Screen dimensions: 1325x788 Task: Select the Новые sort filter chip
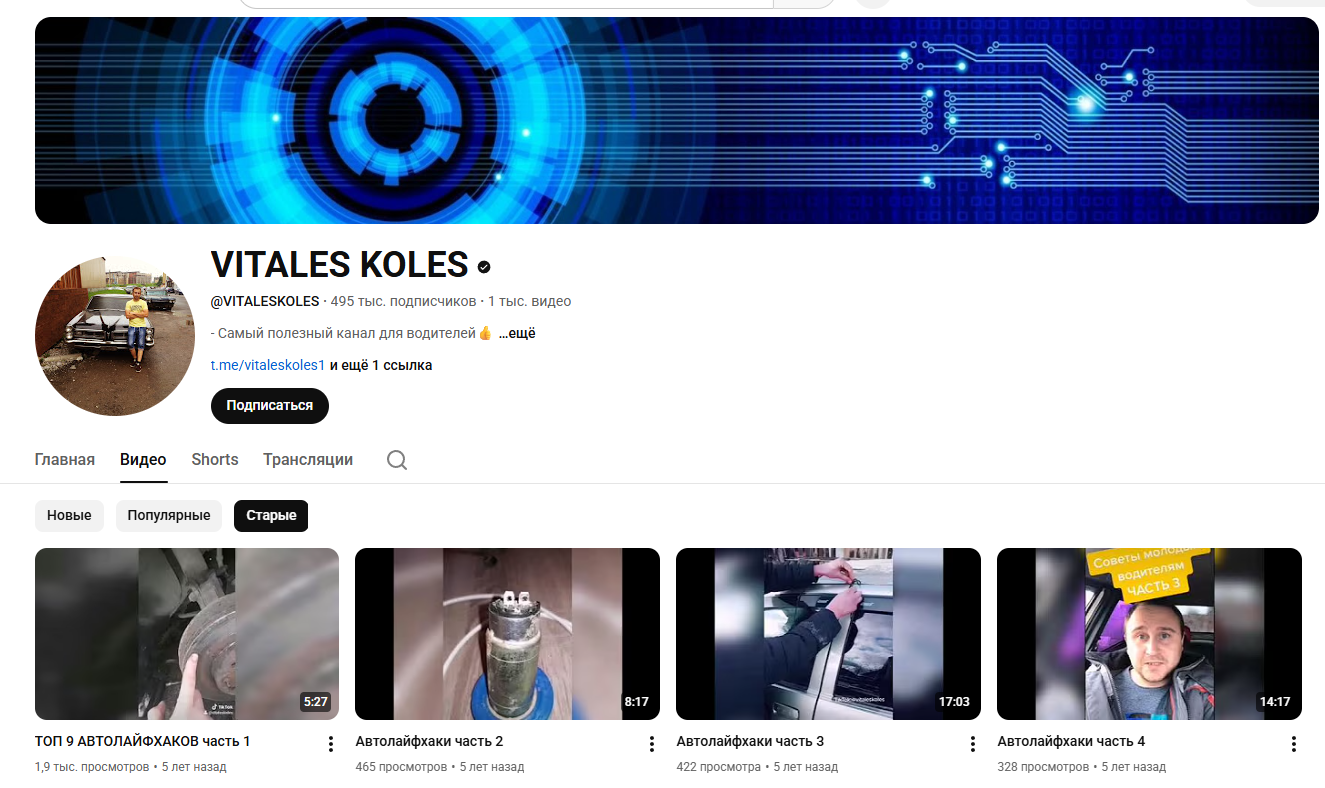pyautogui.click(x=69, y=516)
